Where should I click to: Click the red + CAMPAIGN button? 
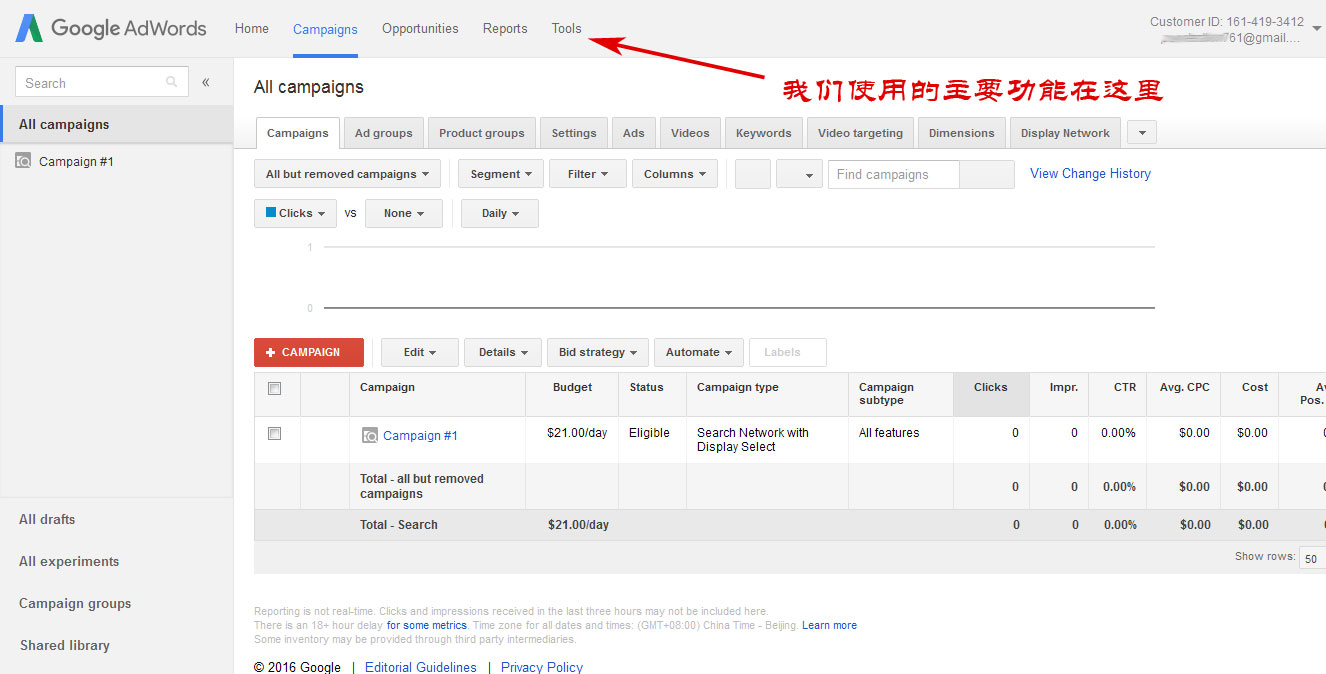click(309, 352)
